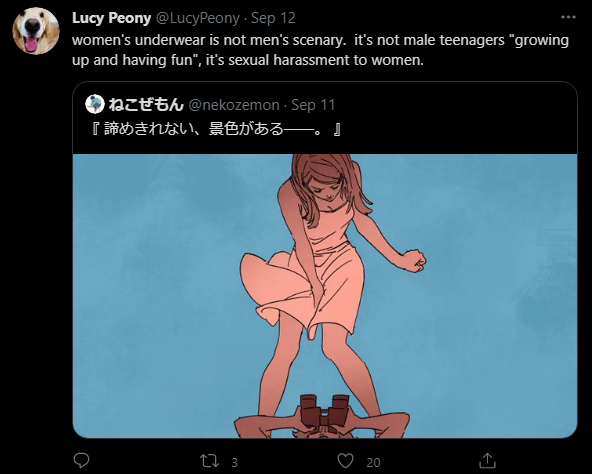Click the like count 20

coord(373,462)
